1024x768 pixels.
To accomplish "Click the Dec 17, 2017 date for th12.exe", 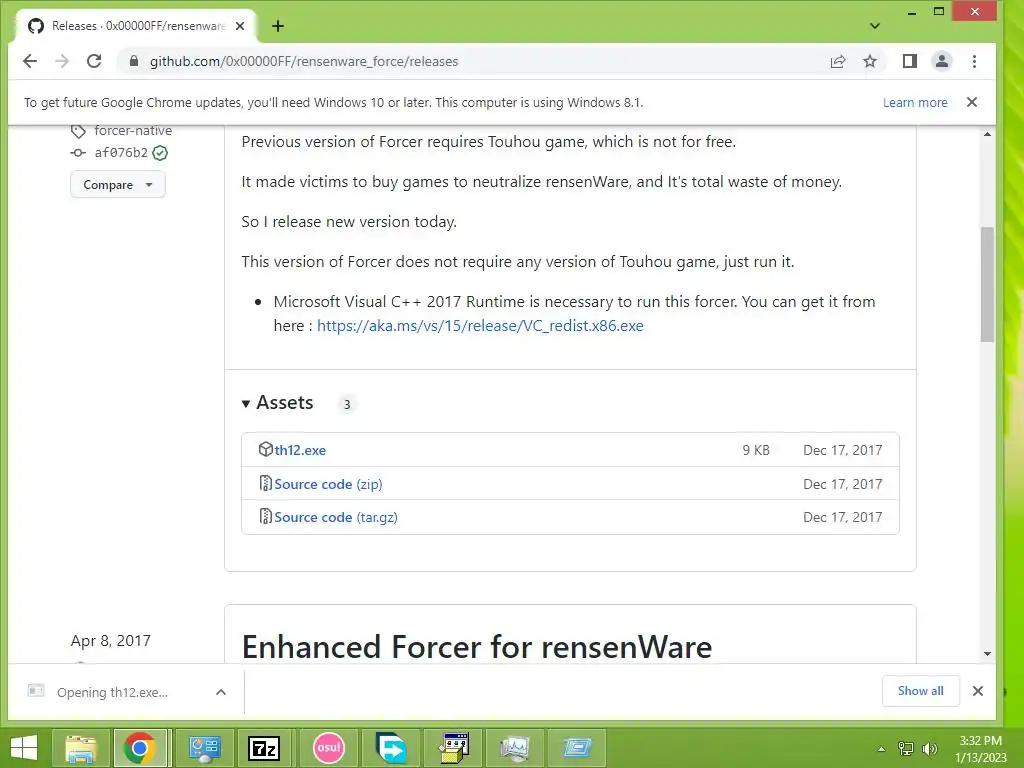I will (x=842, y=450).
